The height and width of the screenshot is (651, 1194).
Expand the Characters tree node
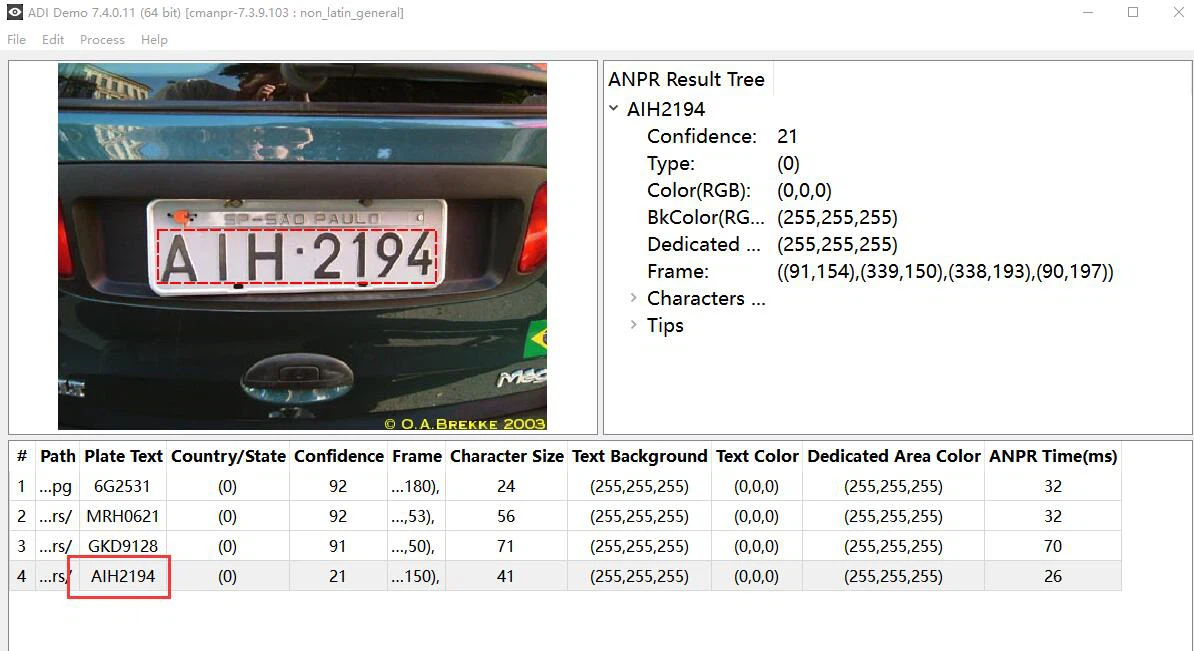click(634, 298)
